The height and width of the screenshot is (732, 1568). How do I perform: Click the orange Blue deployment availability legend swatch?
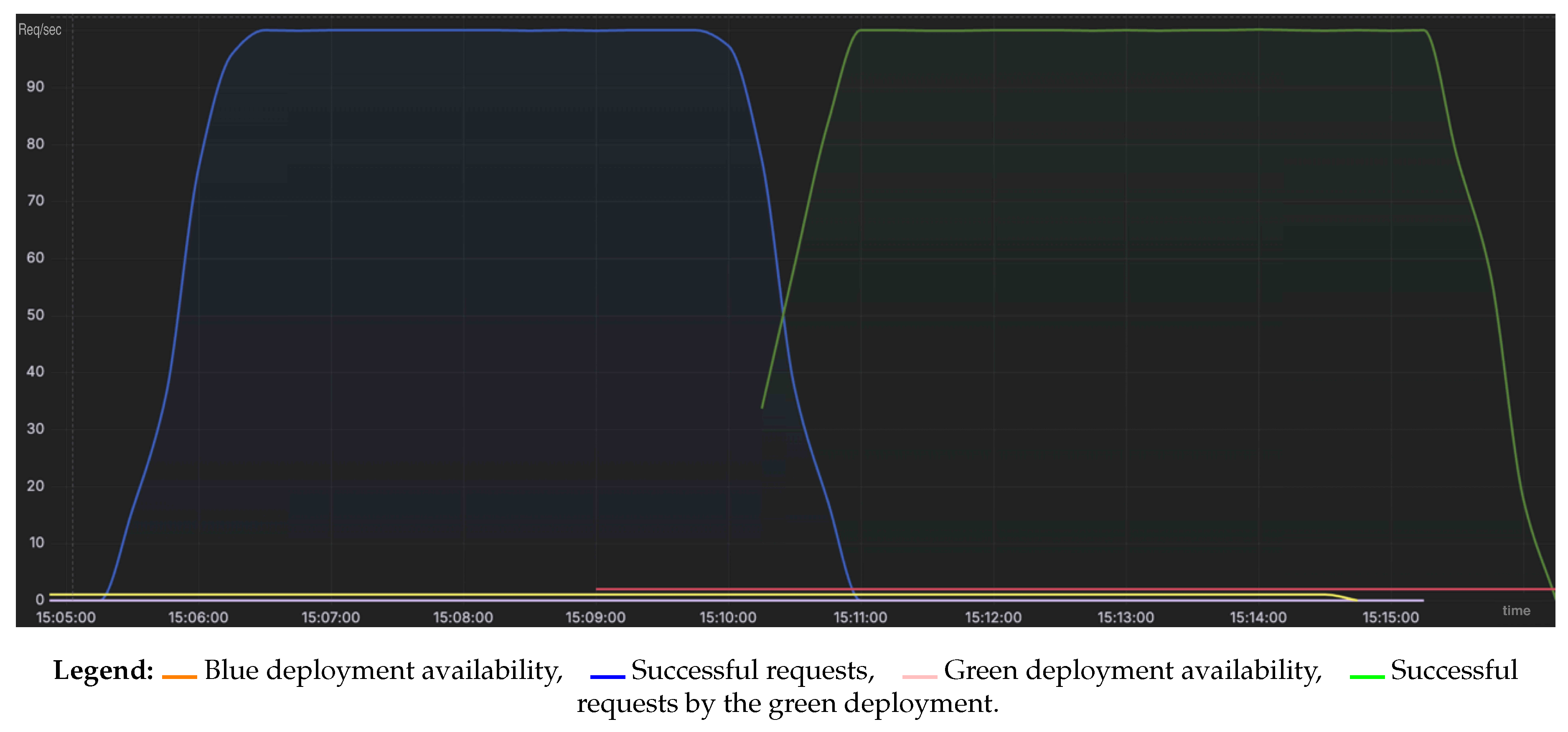[179, 676]
